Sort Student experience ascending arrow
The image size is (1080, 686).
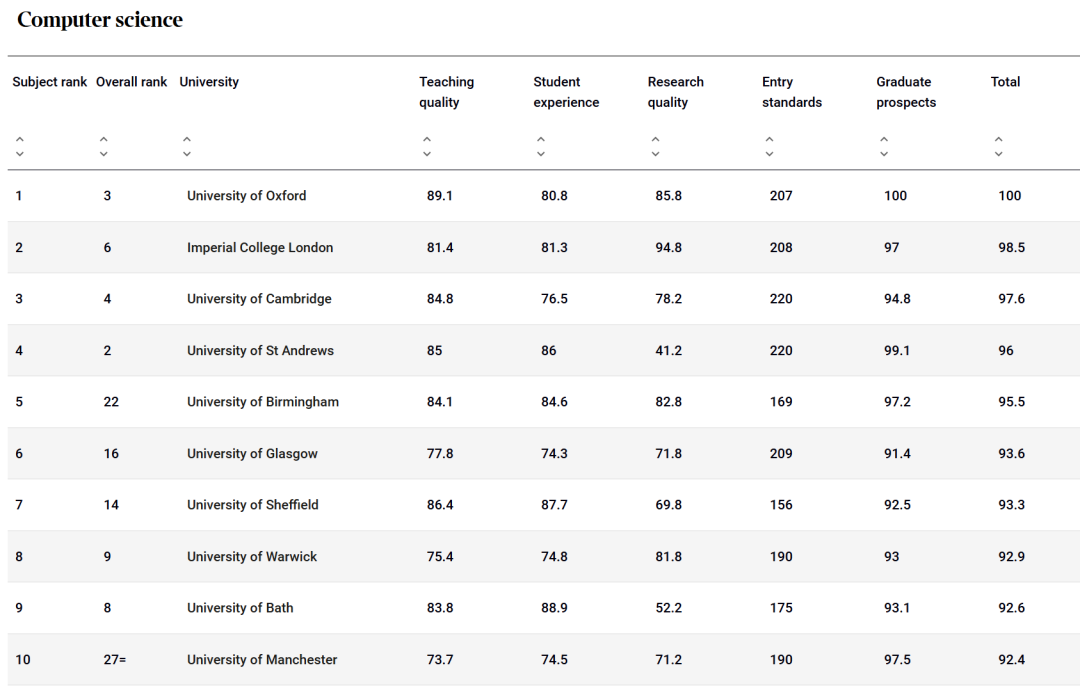541,139
